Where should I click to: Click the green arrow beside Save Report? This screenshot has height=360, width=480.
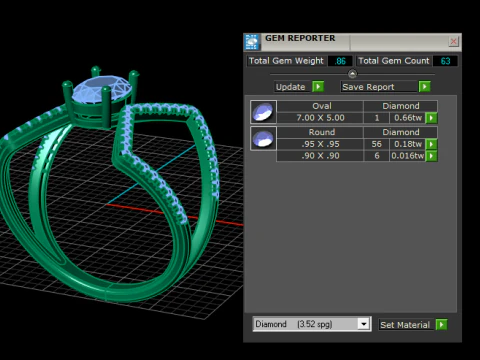[424, 87]
